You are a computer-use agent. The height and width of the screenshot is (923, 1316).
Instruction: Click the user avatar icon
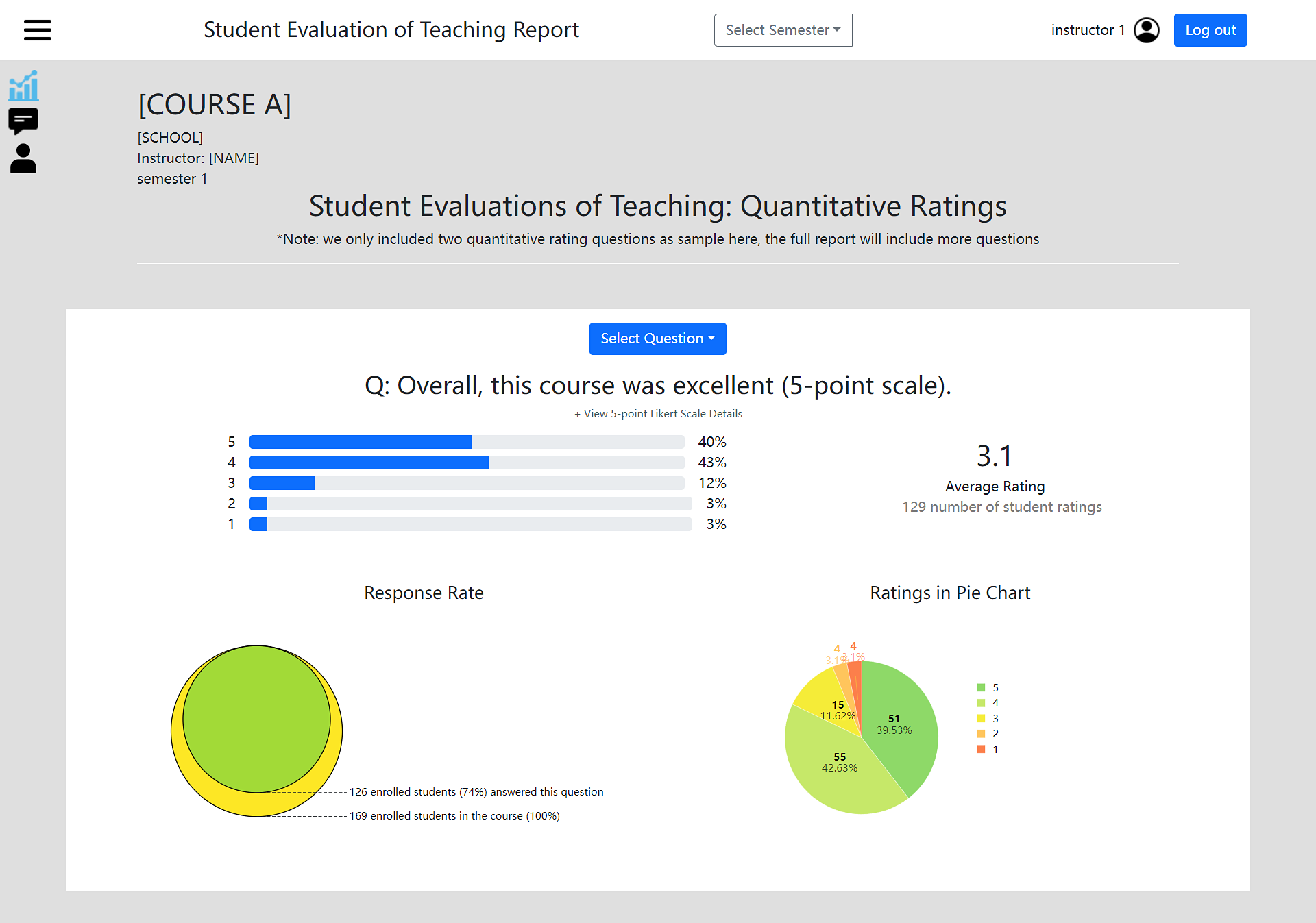1146,30
